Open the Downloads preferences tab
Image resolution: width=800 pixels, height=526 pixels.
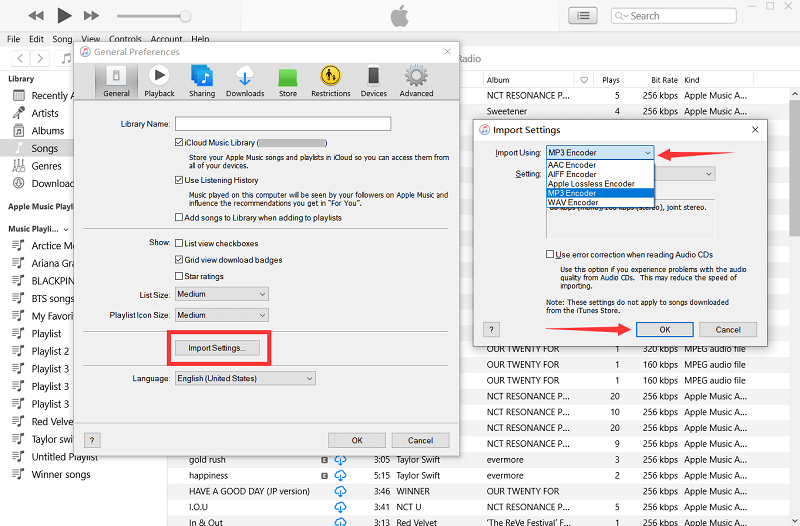(245, 81)
